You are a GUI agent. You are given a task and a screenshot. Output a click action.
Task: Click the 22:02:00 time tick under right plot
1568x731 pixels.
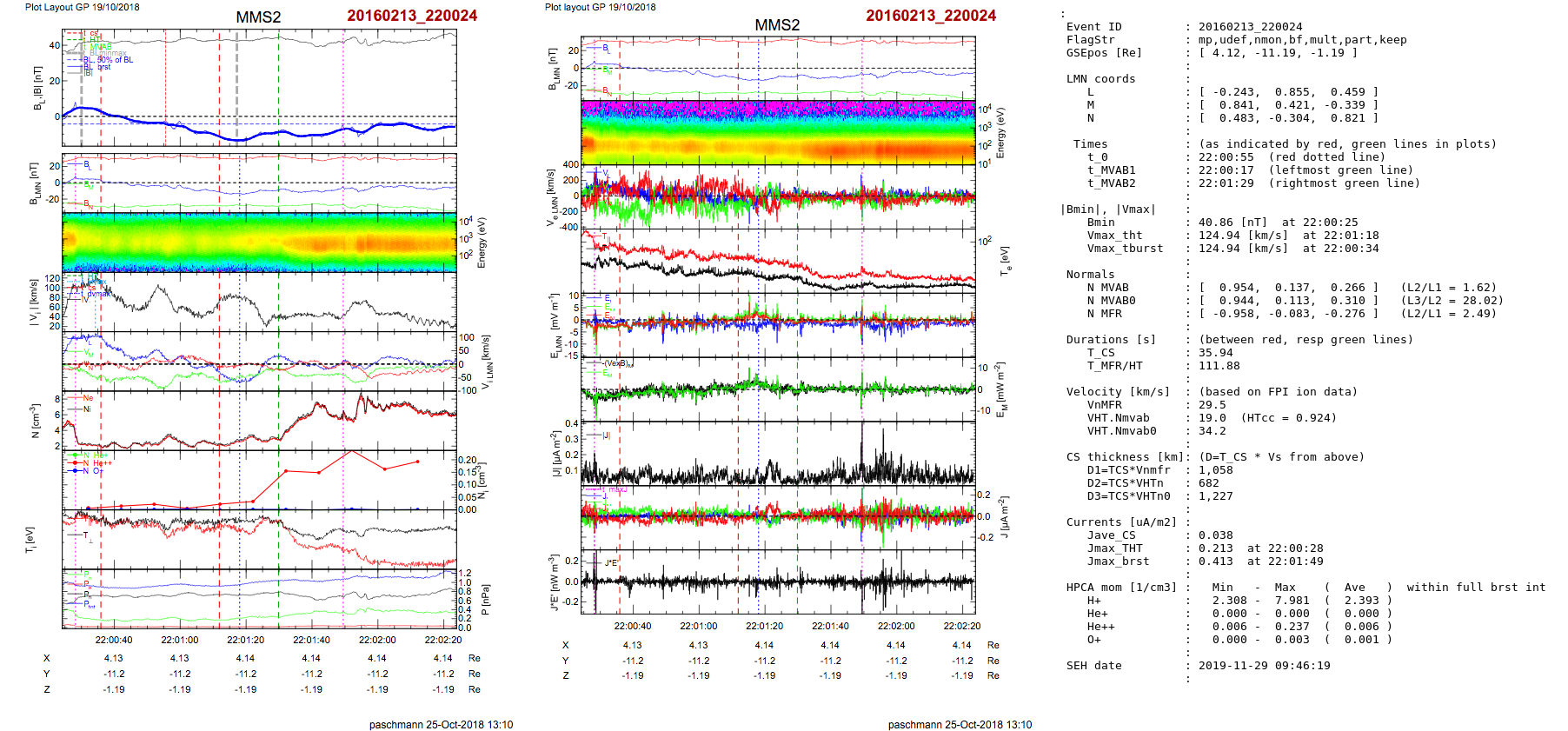pos(896,626)
